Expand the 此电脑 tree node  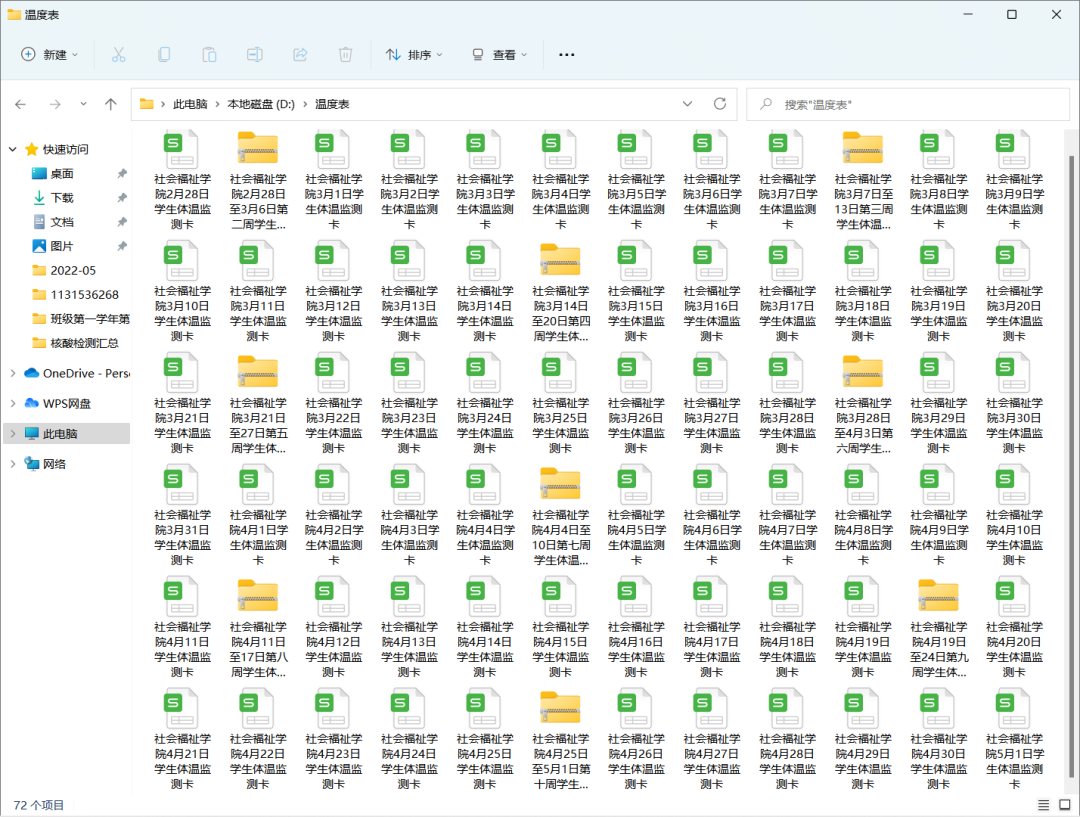(12, 433)
